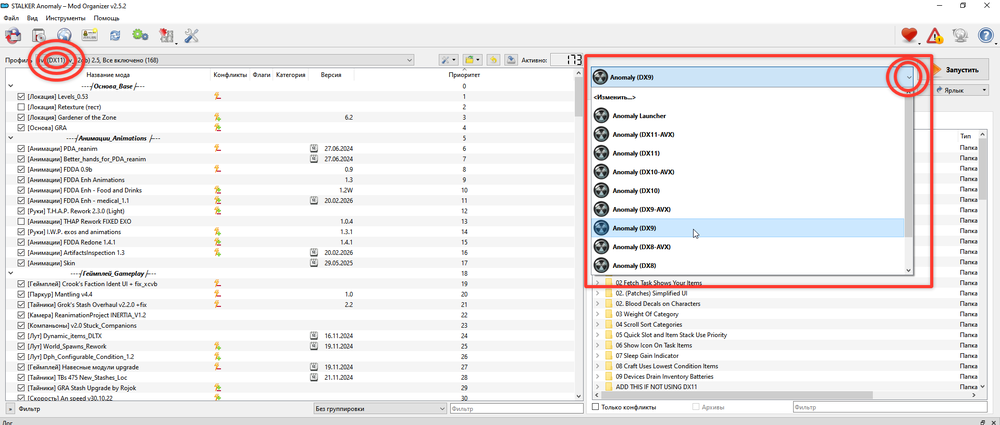Click the greyed Update icon in toolbar
Image resolution: width=1000 pixels, height=425 pixels.
[x=960, y=36]
